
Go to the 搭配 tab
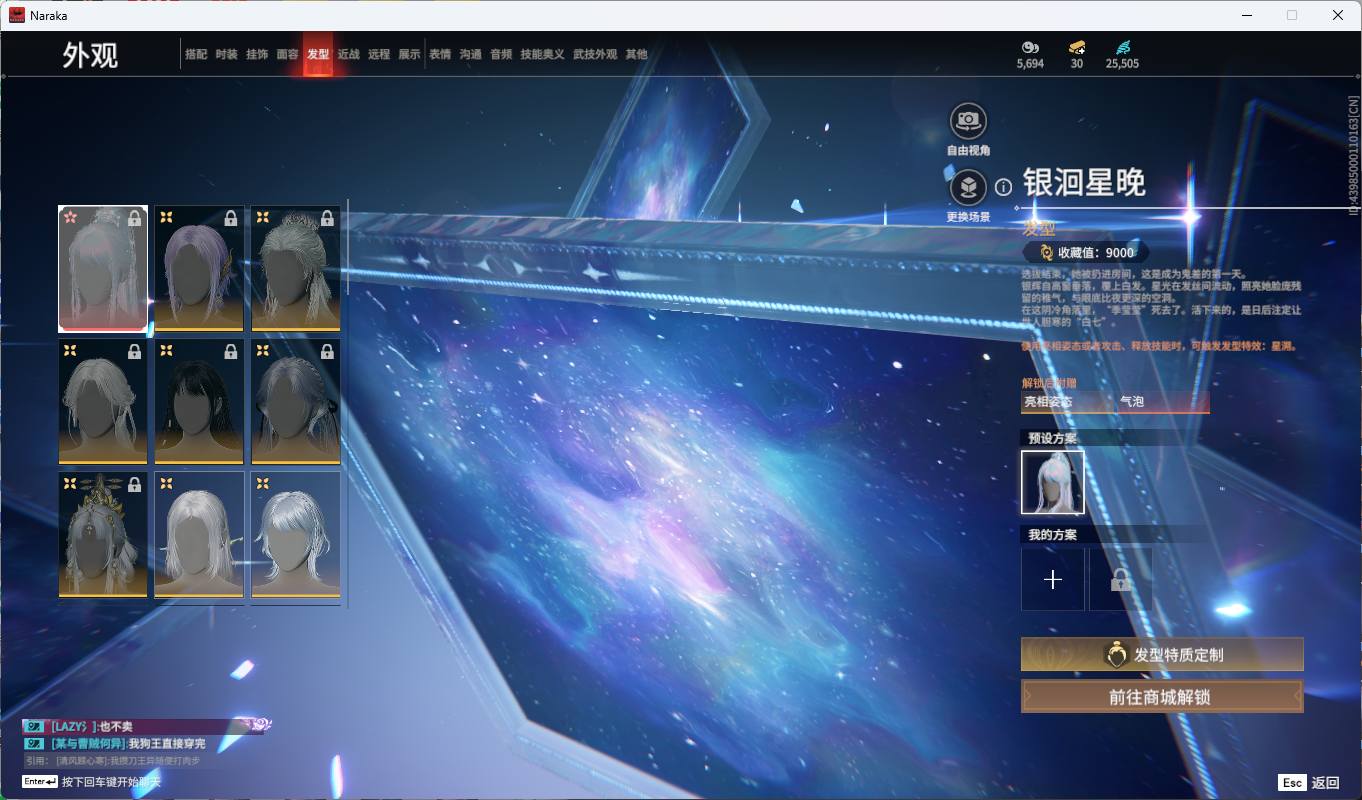196,55
